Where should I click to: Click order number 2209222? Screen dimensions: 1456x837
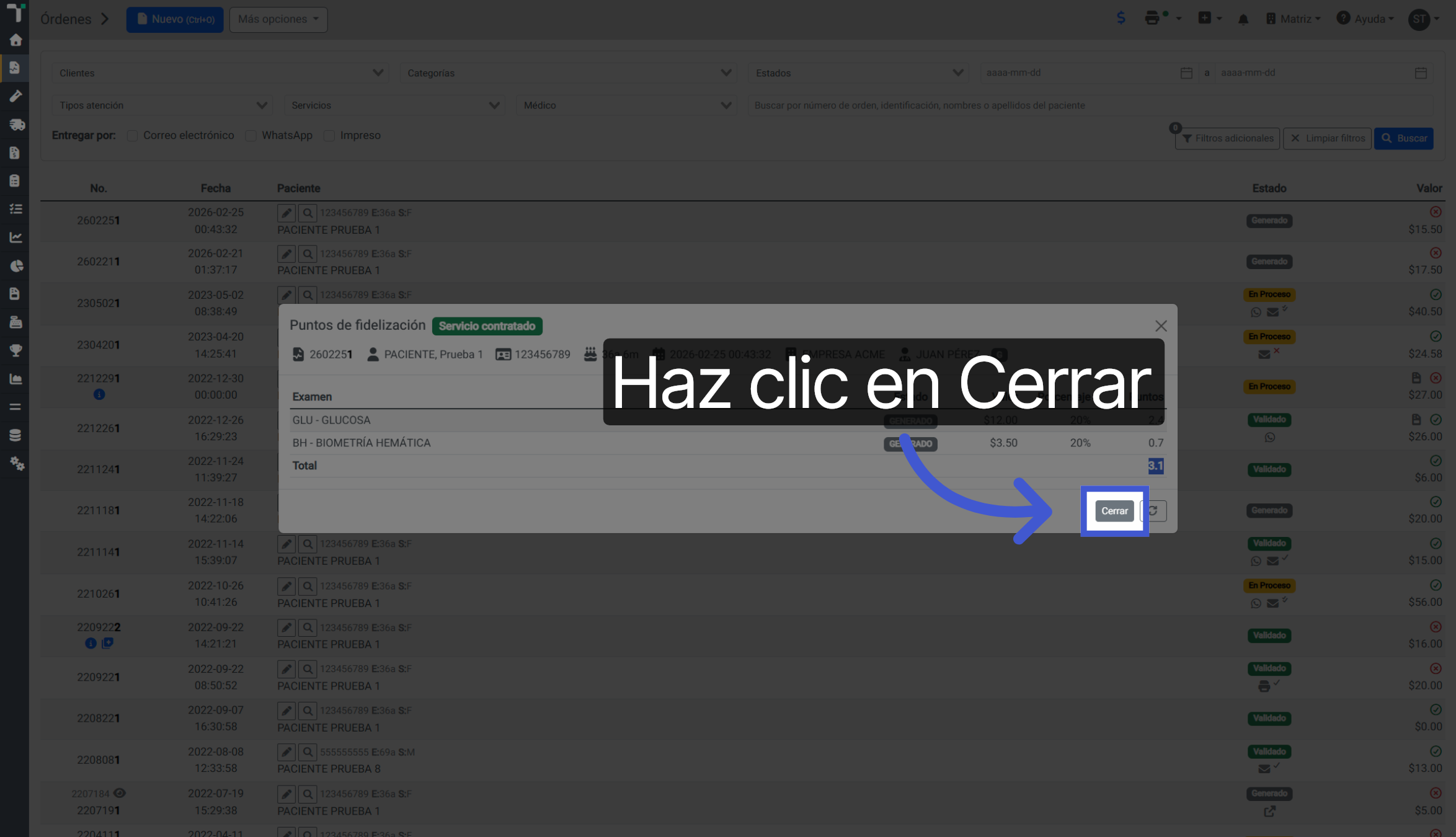coord(99,627)
